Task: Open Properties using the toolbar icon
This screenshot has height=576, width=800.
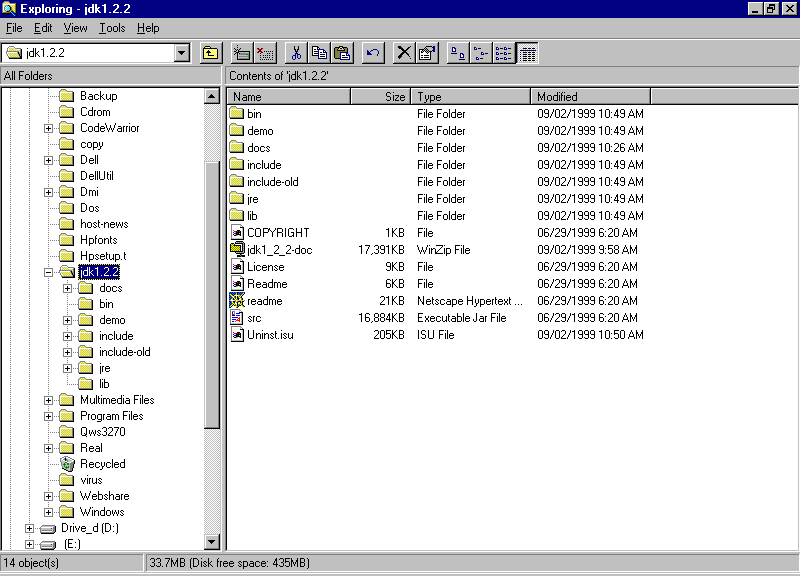Action: click(x=426, y=52)
